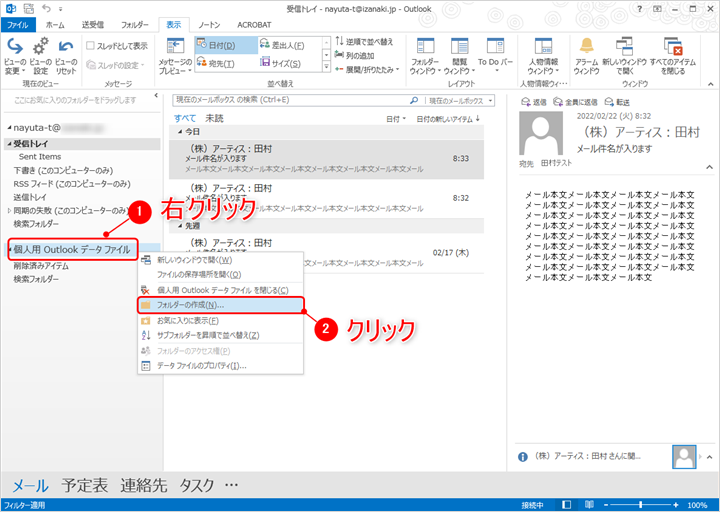Screen dimensions: 720x512
Task: Select 削除済みアイテム (Deleted Items) folder
Action: 41,266
